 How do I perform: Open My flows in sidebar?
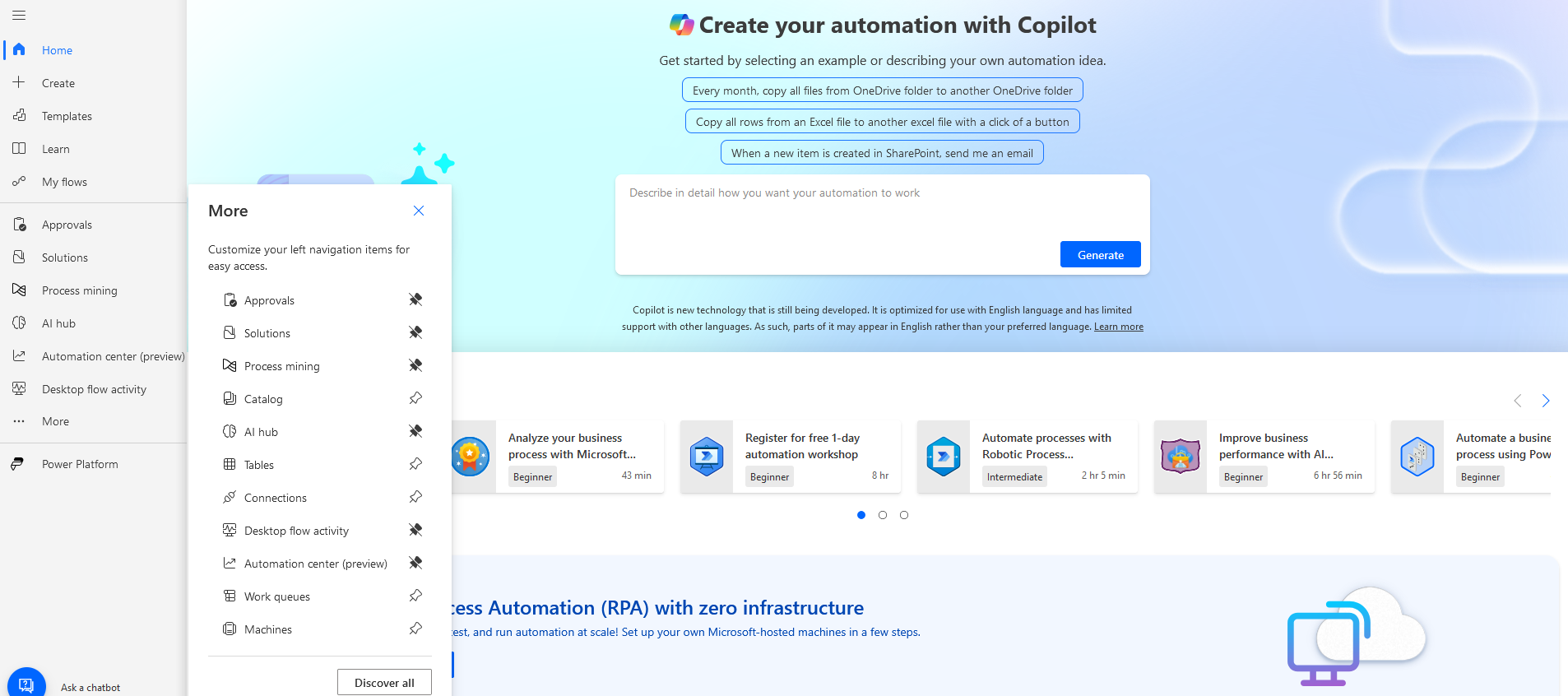click(64, 182)
